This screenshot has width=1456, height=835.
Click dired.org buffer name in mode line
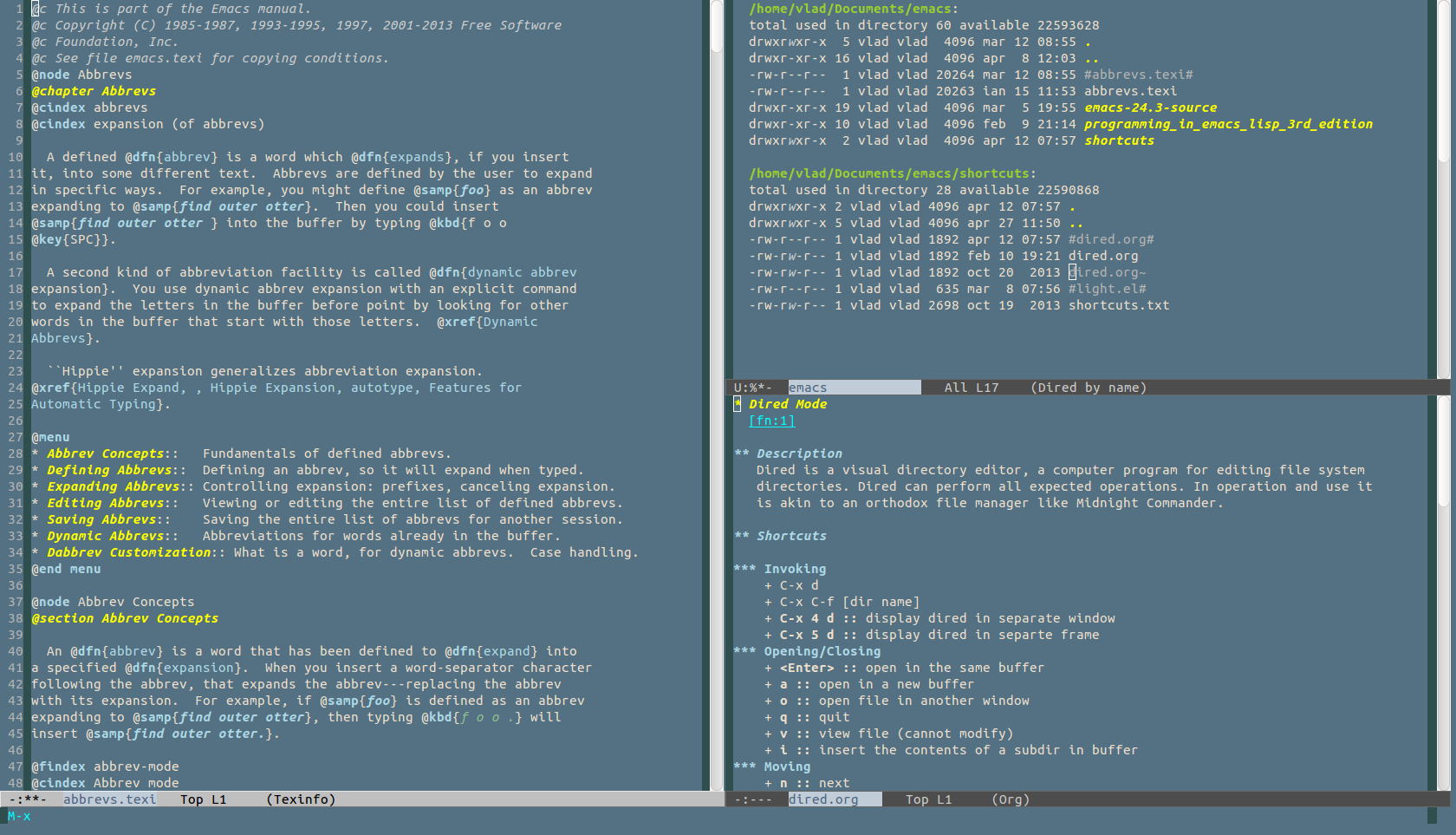pos(823,799)
